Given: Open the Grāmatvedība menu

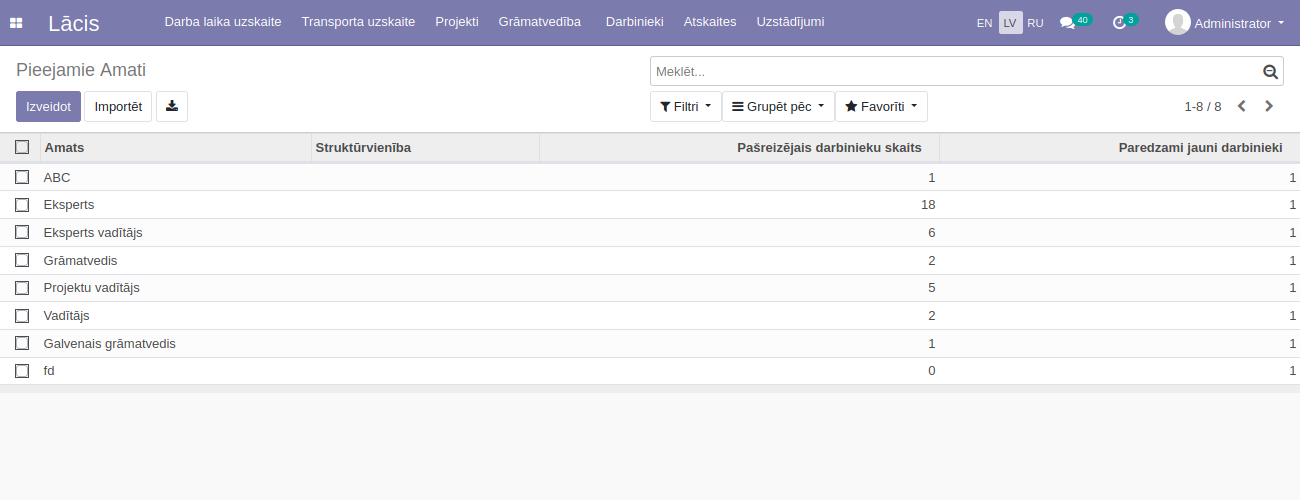Looking at the screenshot, I should 539,22.
